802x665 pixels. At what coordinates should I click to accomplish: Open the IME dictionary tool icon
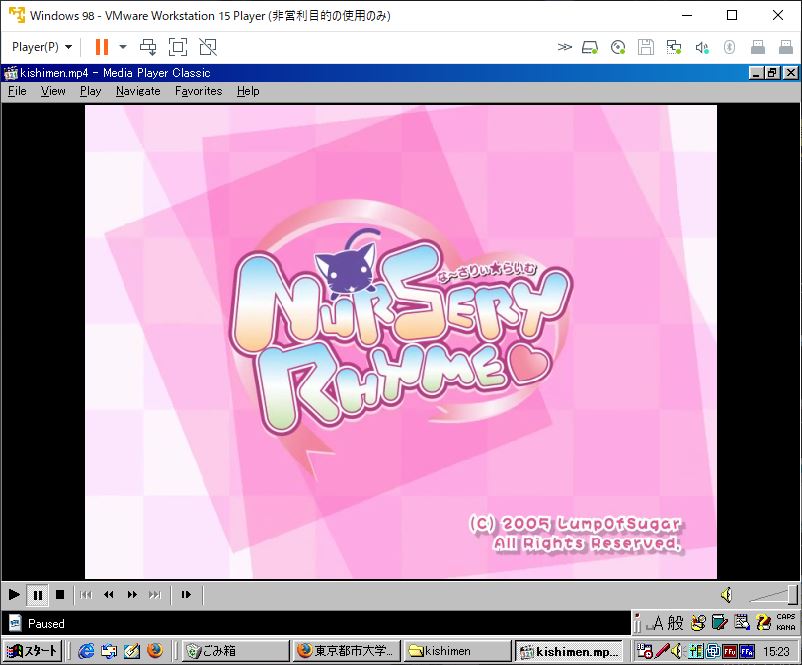(720, 623)
